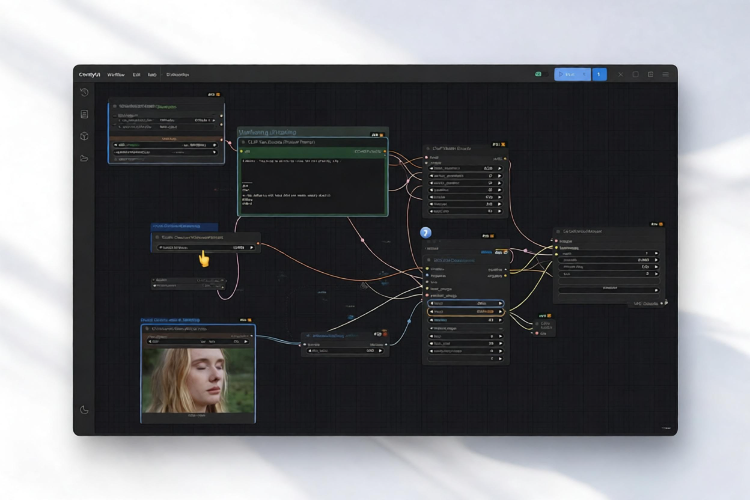Open the folder icon in the left sidebar
The width and height of the screenshot is (750, 500).
click(85, 158)
